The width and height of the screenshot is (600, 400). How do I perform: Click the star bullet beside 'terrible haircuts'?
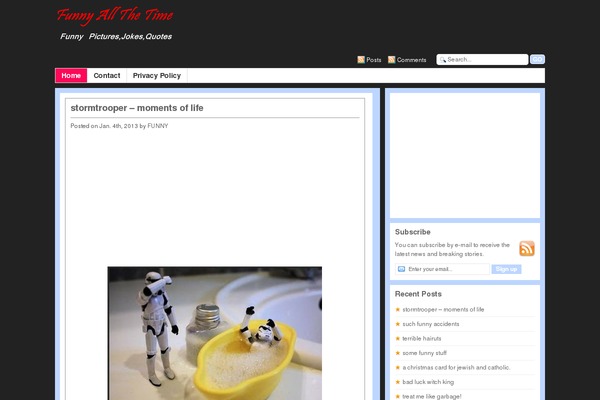pyautogui.click(x=398, y=338)
